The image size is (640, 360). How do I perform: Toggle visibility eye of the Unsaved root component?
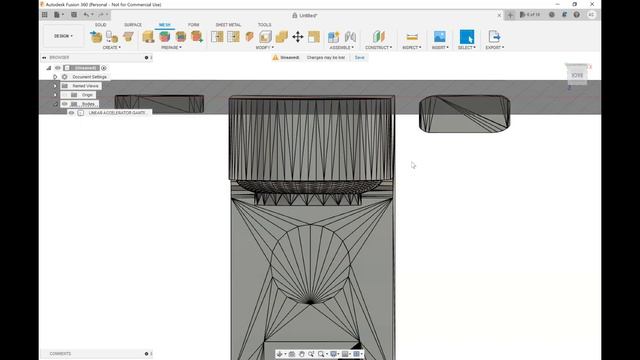(x=58, y=68)
